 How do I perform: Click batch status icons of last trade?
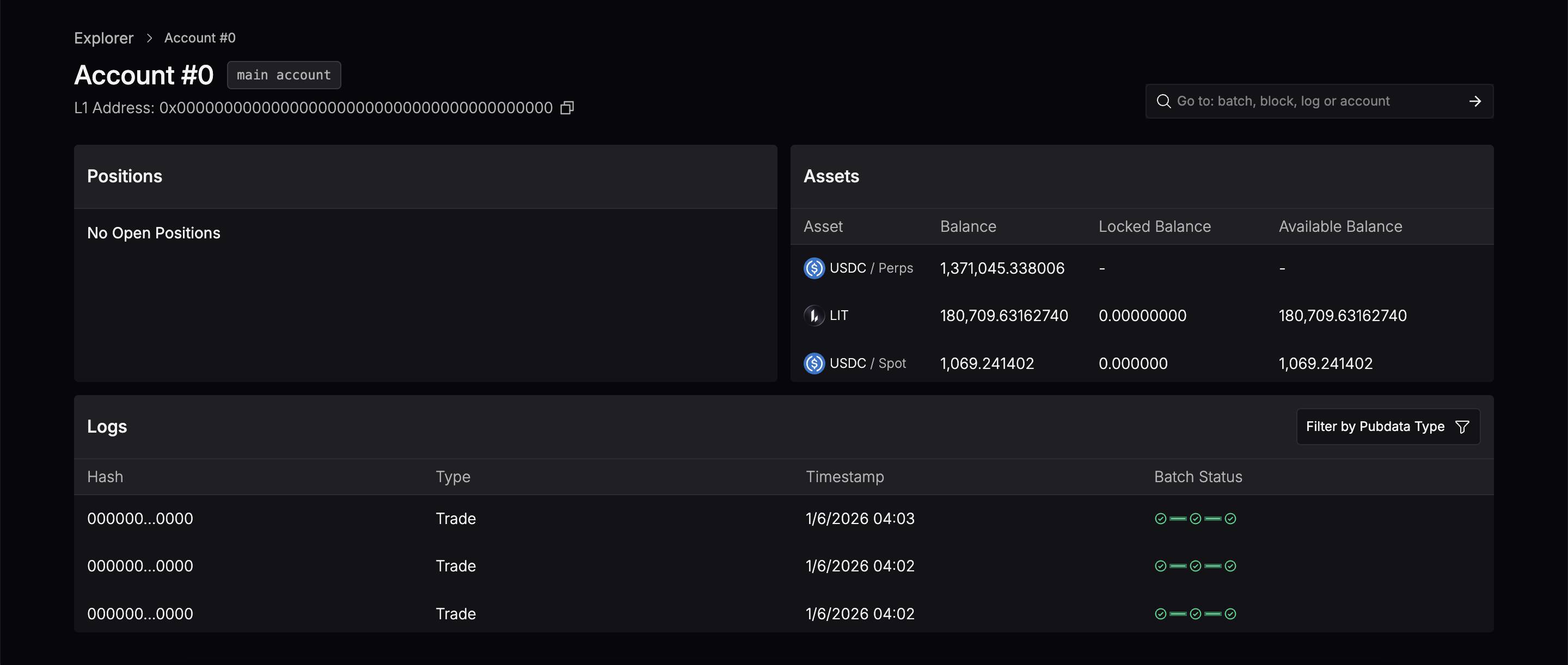click(1195, 614)
